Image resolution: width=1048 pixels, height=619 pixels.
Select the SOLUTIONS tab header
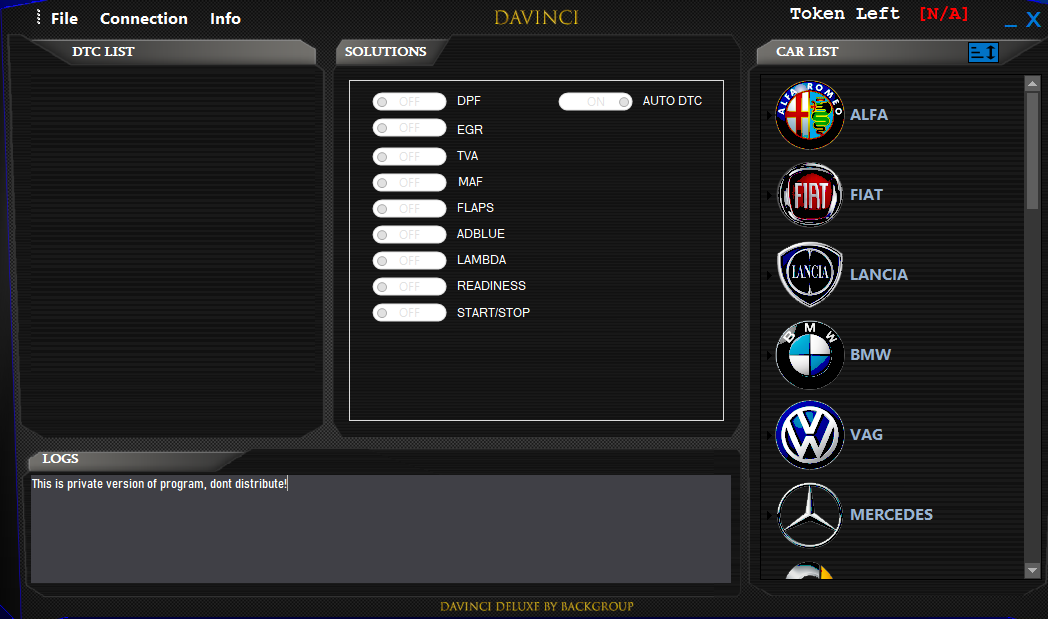click(386, 51)
